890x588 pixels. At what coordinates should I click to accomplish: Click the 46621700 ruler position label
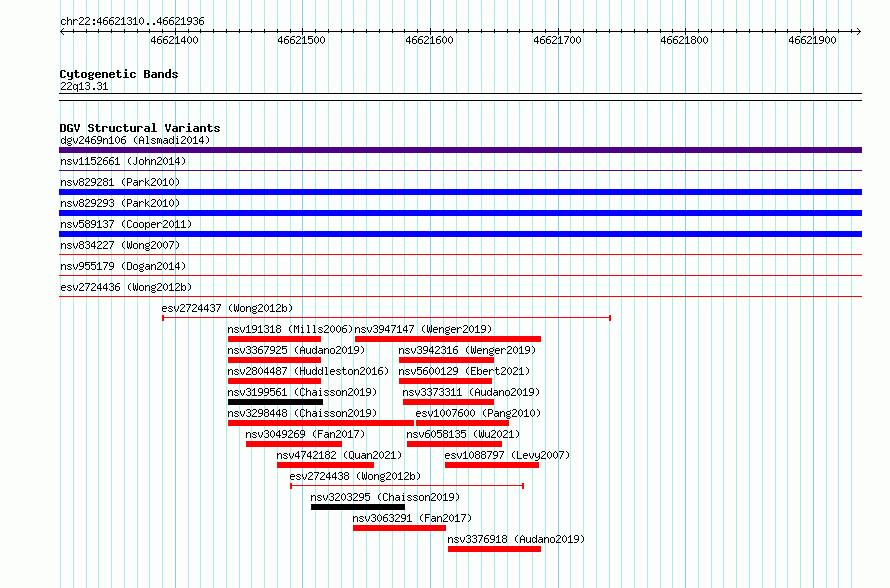tap(557, 40)
